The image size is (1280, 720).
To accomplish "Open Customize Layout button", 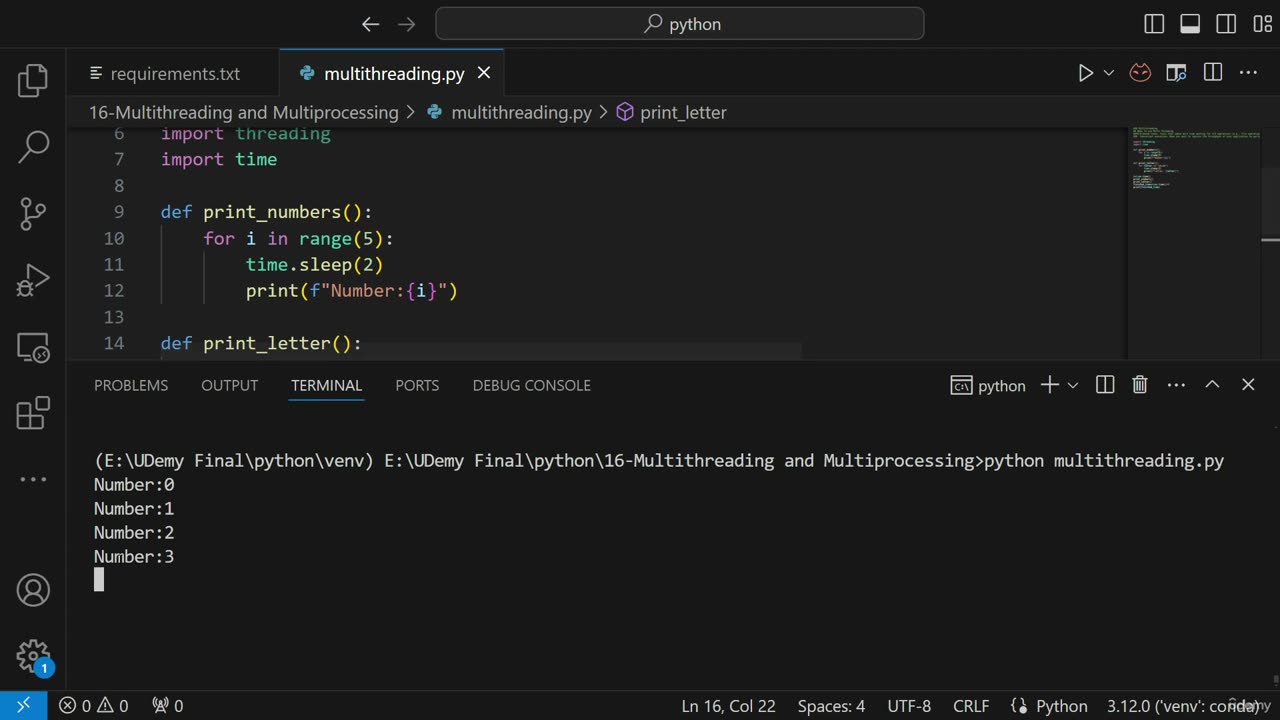I will [1262, 24].
